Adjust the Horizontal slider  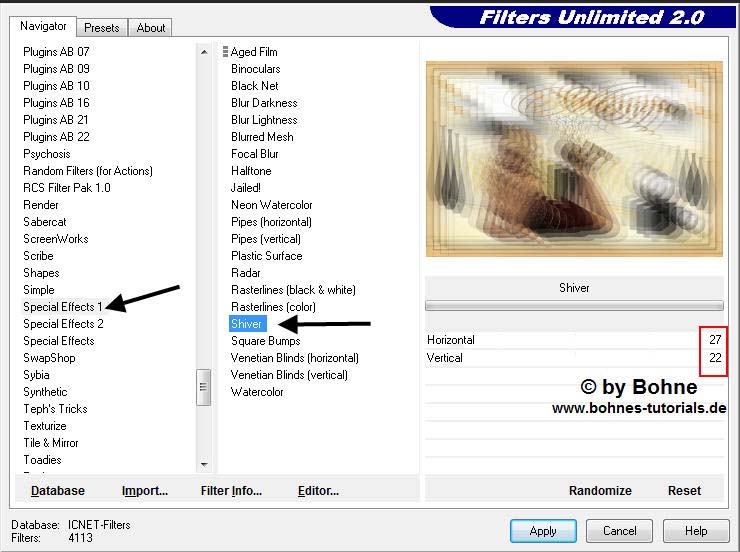tap(574, 340)
